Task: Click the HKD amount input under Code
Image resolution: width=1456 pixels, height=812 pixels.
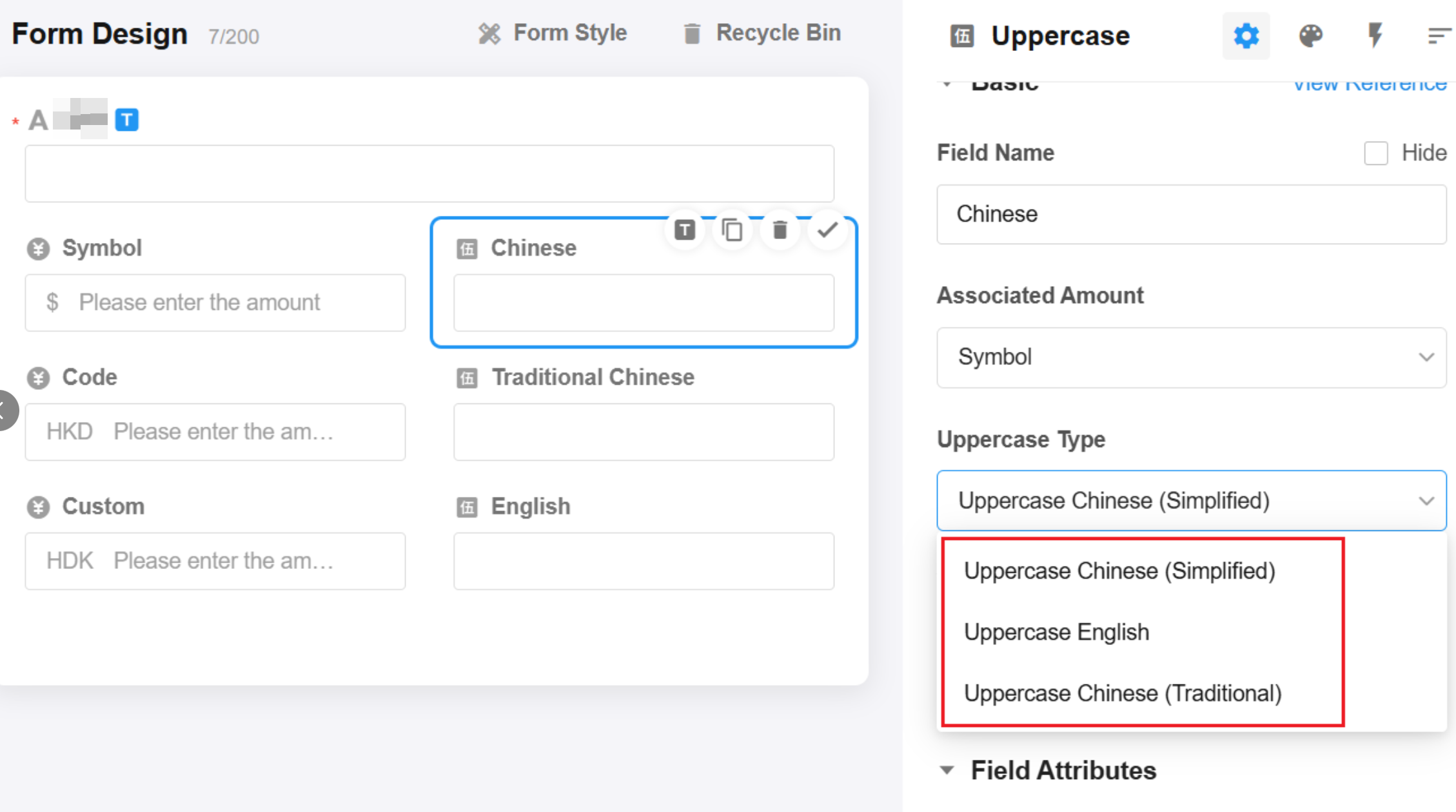Action: coord(215,432)
